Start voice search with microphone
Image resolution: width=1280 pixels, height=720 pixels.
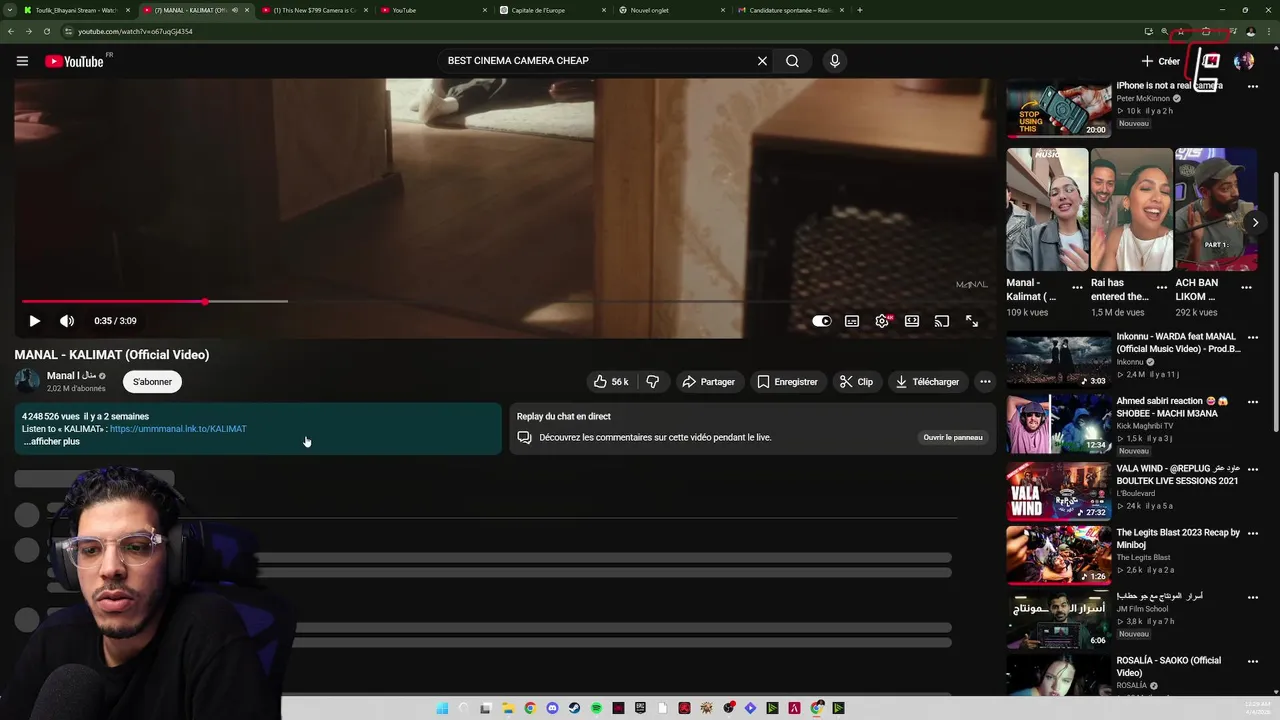tap(835, 61)
